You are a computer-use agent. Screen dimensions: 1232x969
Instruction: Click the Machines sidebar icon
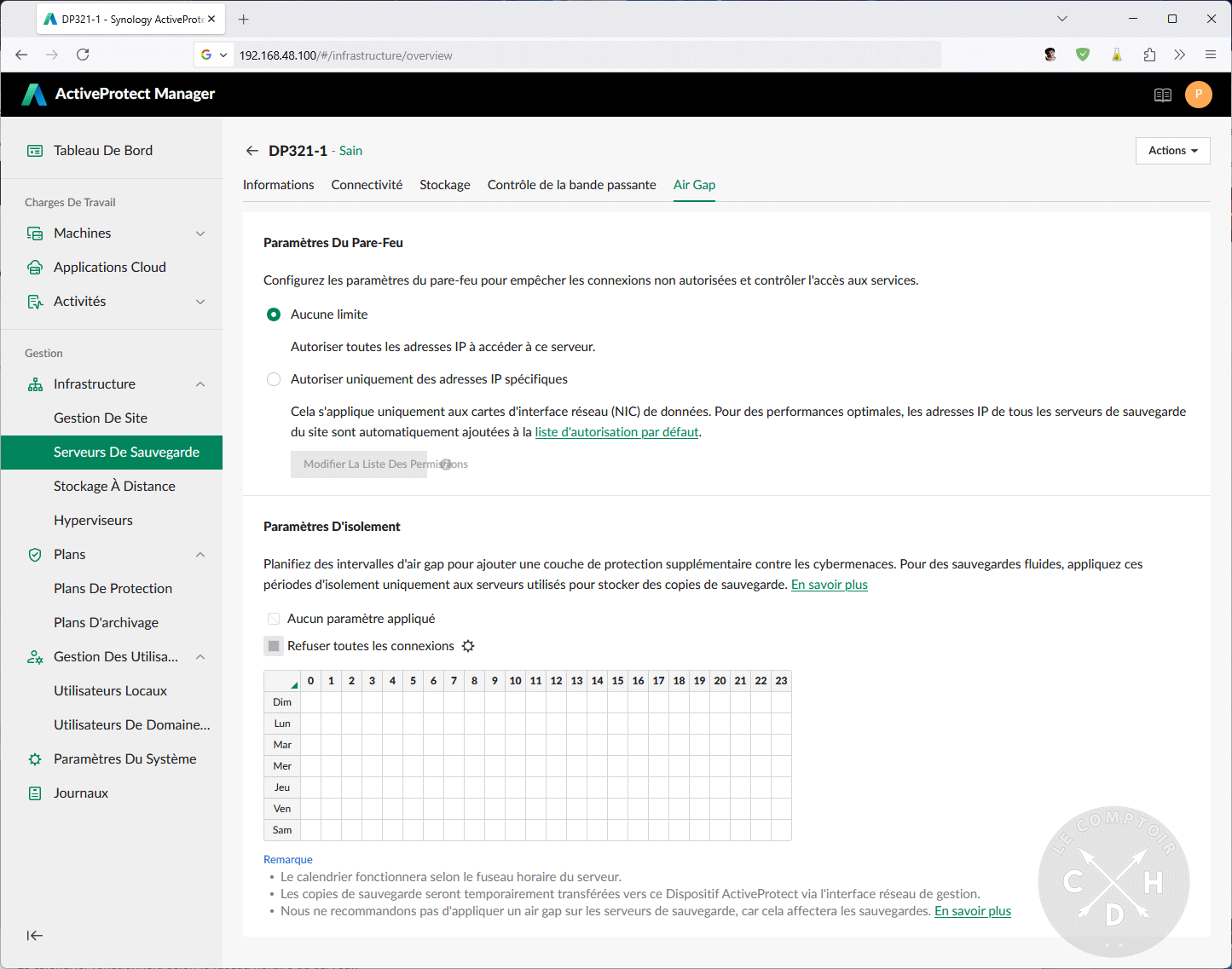pos(35,233)
